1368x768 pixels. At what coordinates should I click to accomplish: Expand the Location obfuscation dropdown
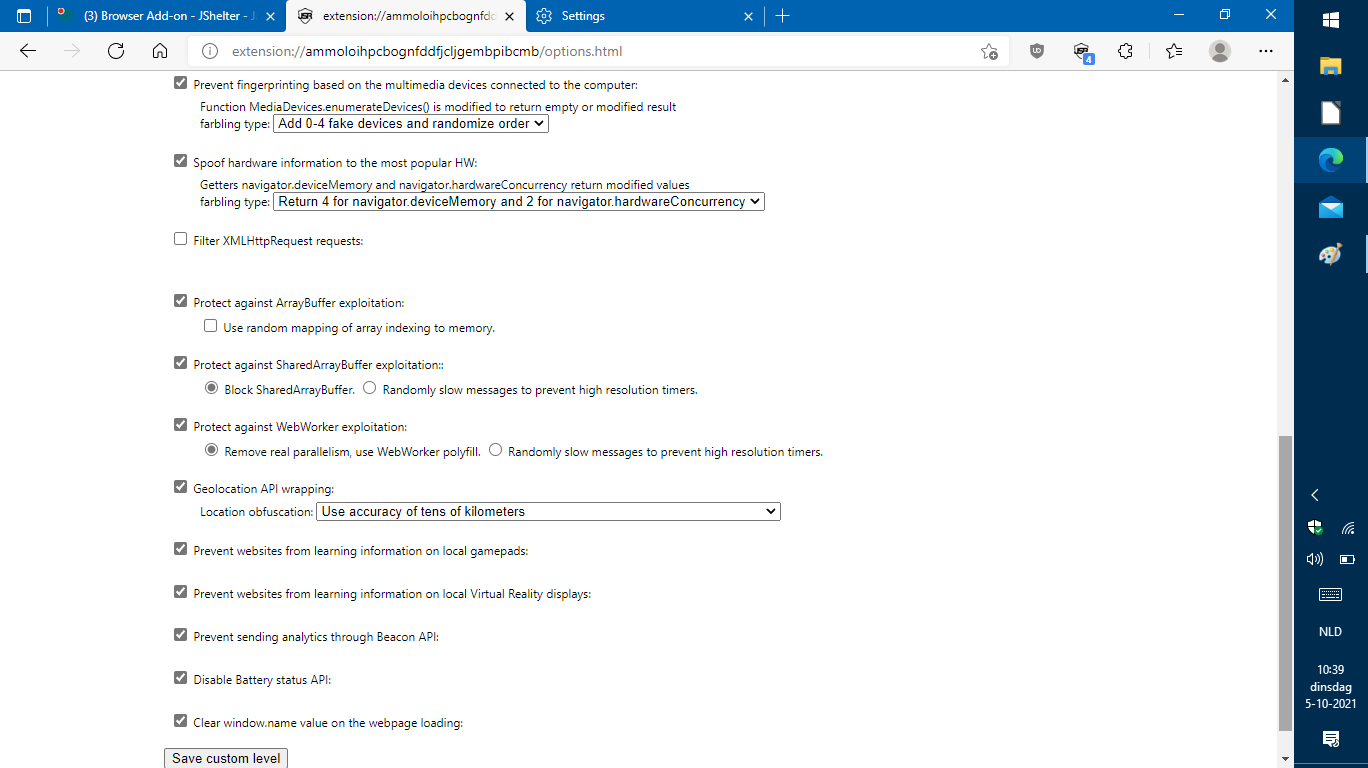click(548, 511)
